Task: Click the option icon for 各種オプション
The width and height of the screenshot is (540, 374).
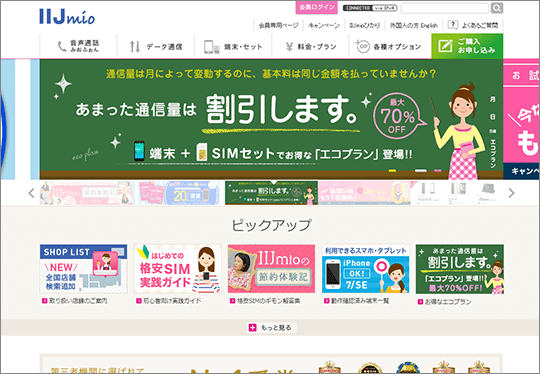Action: coord(362,46)
